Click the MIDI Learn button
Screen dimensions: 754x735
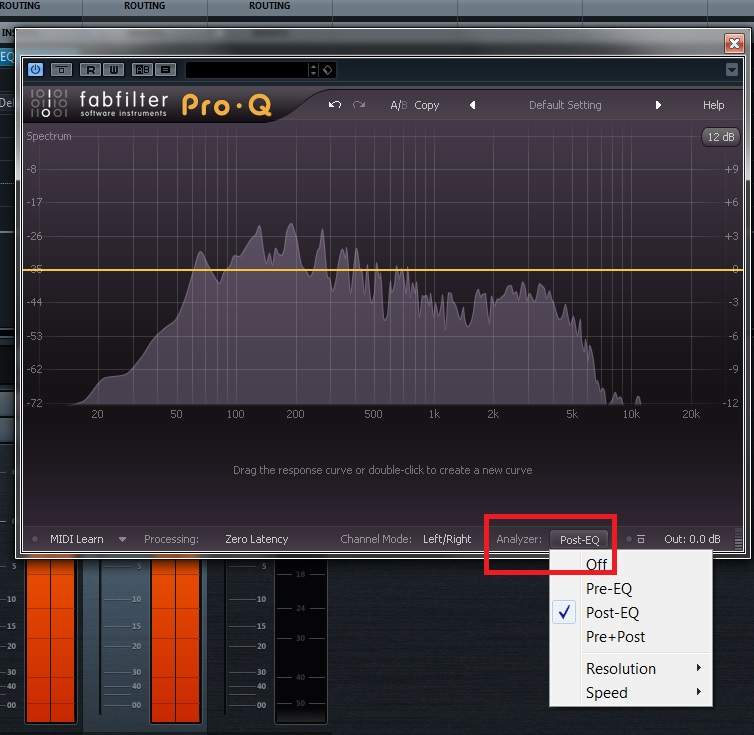[x=76, y=539]
